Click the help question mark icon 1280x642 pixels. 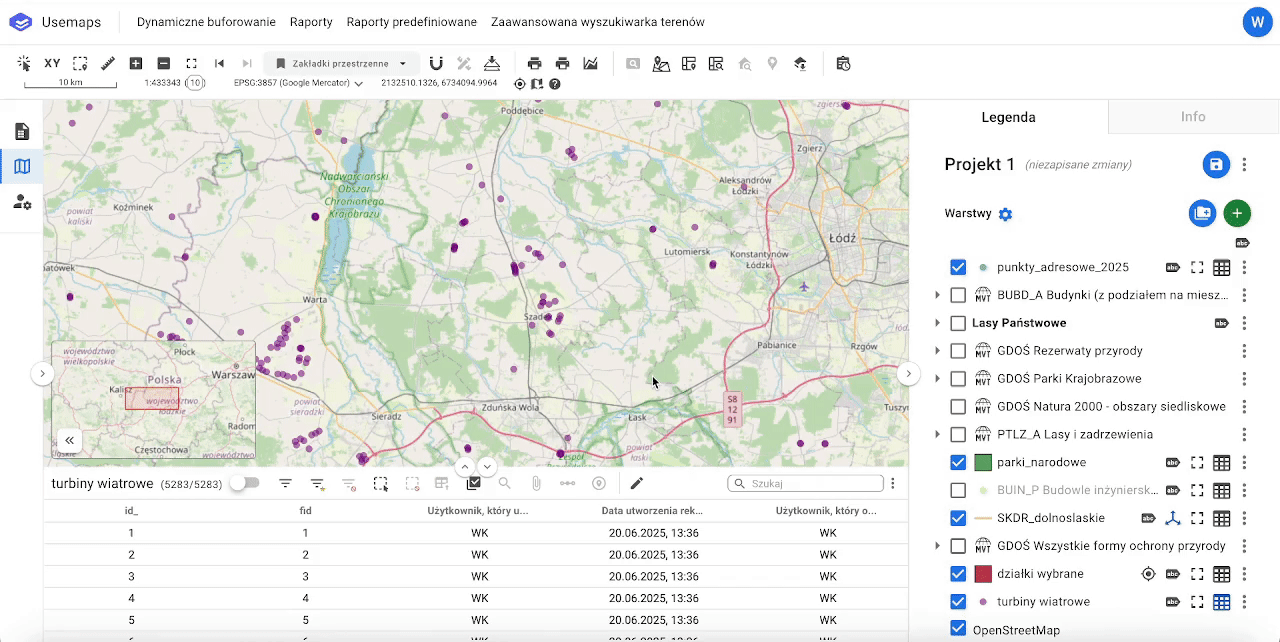tap(555, 84)
